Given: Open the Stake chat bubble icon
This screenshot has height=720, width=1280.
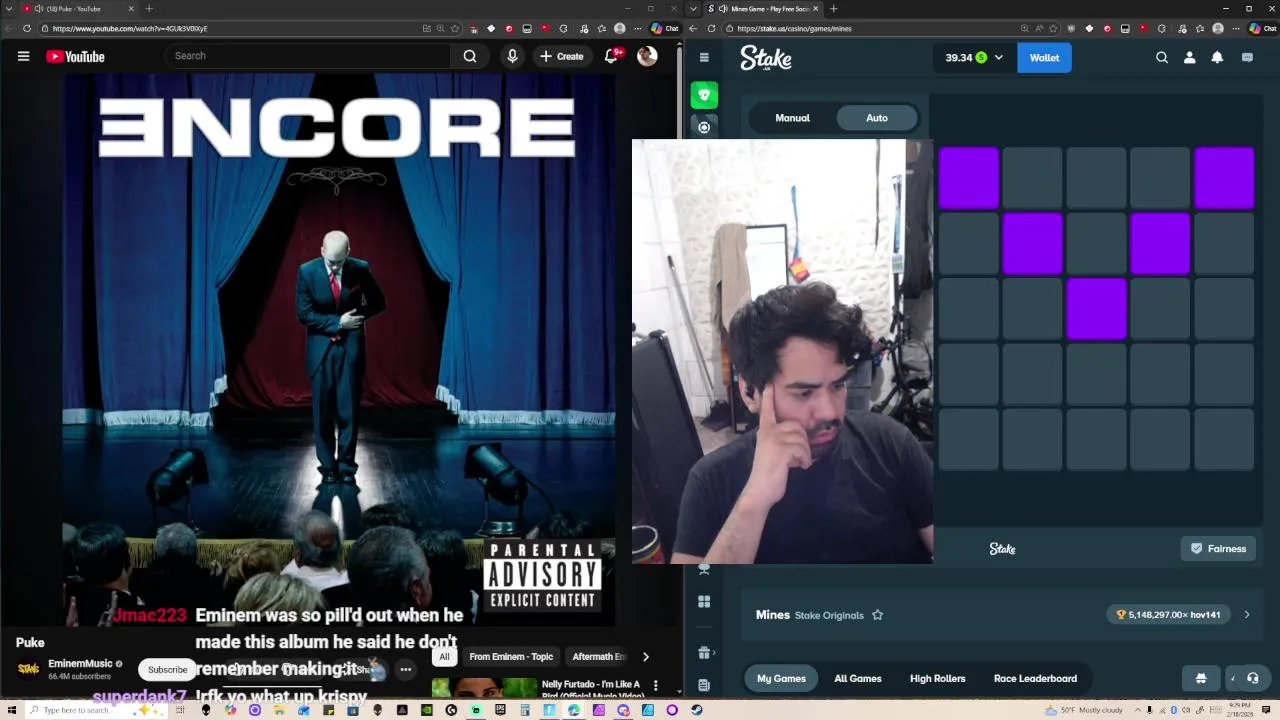Looking at the screenshot, I should 1247,57.
